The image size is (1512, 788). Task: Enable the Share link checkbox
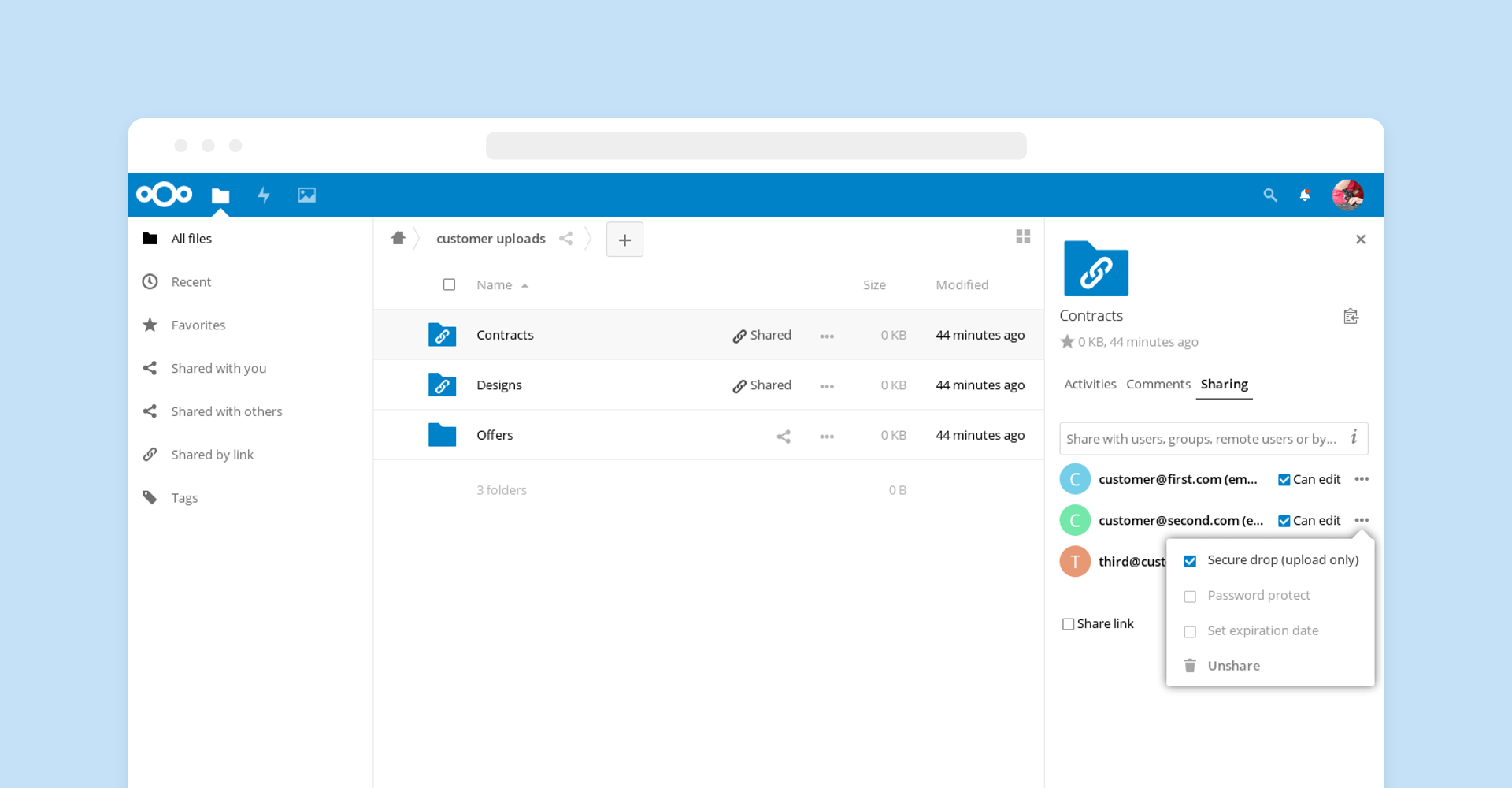[1069, 624]
